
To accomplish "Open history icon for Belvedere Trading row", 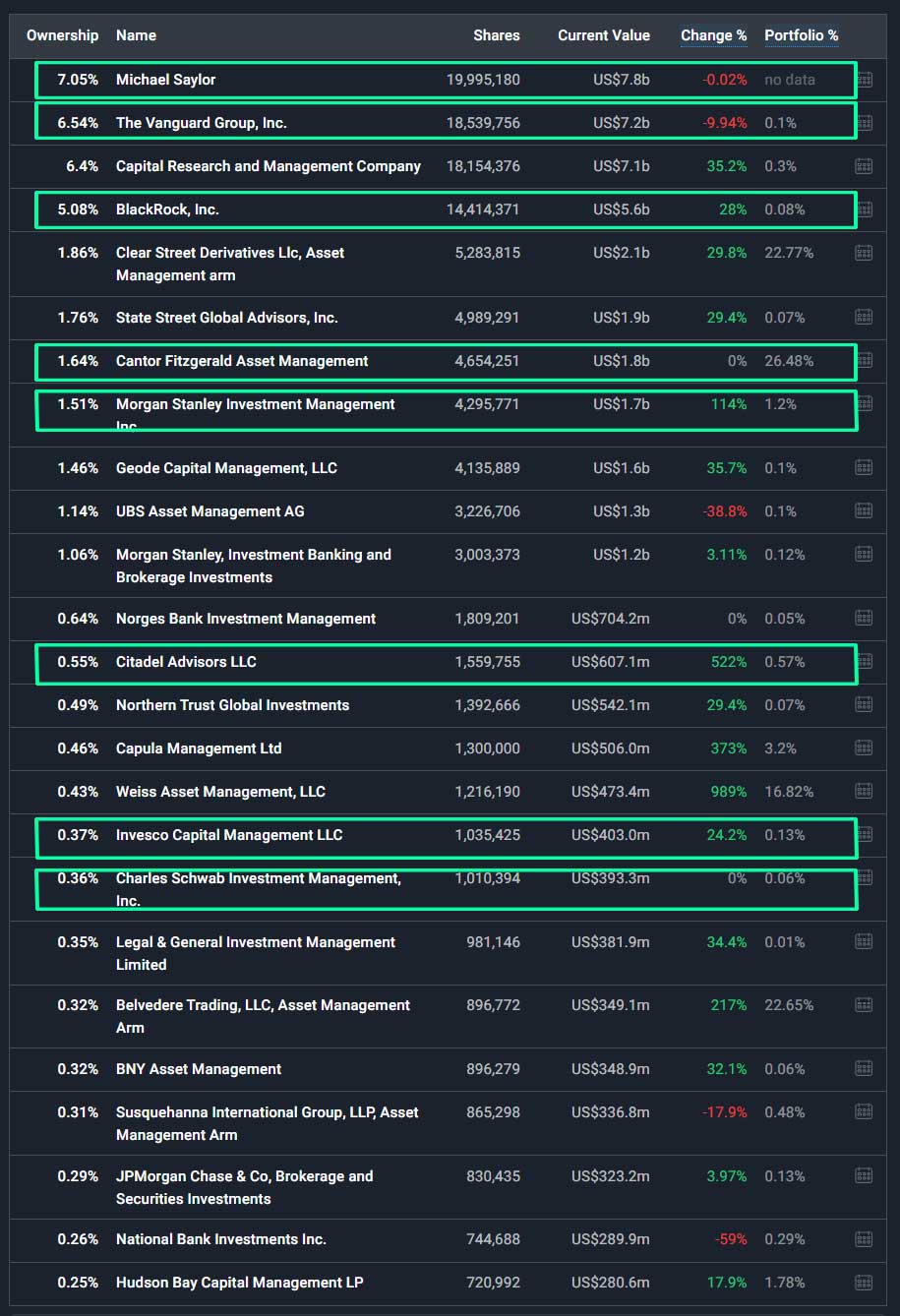I will (x=864, y=1005).
